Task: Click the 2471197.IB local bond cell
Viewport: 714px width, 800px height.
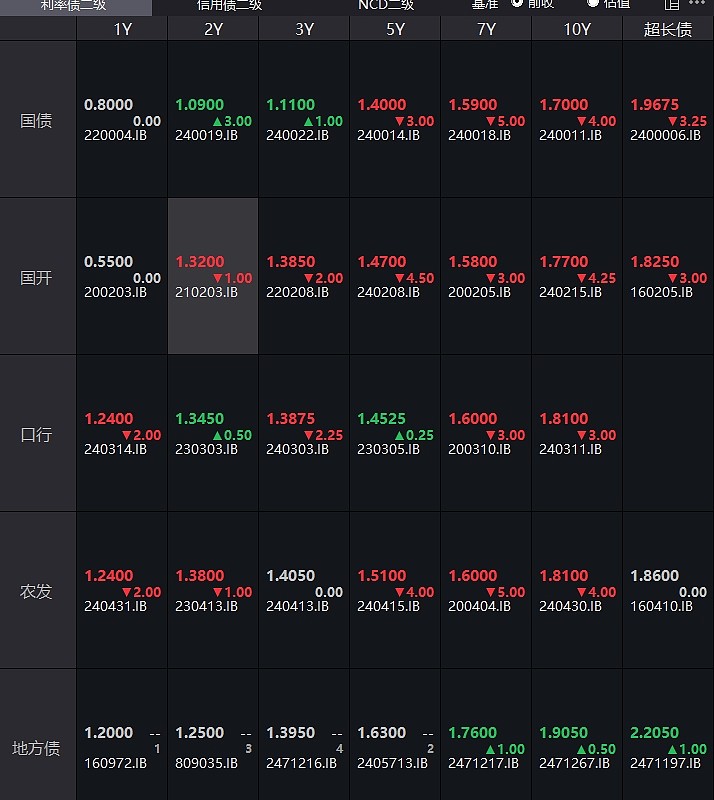Action: click(668, 748)
